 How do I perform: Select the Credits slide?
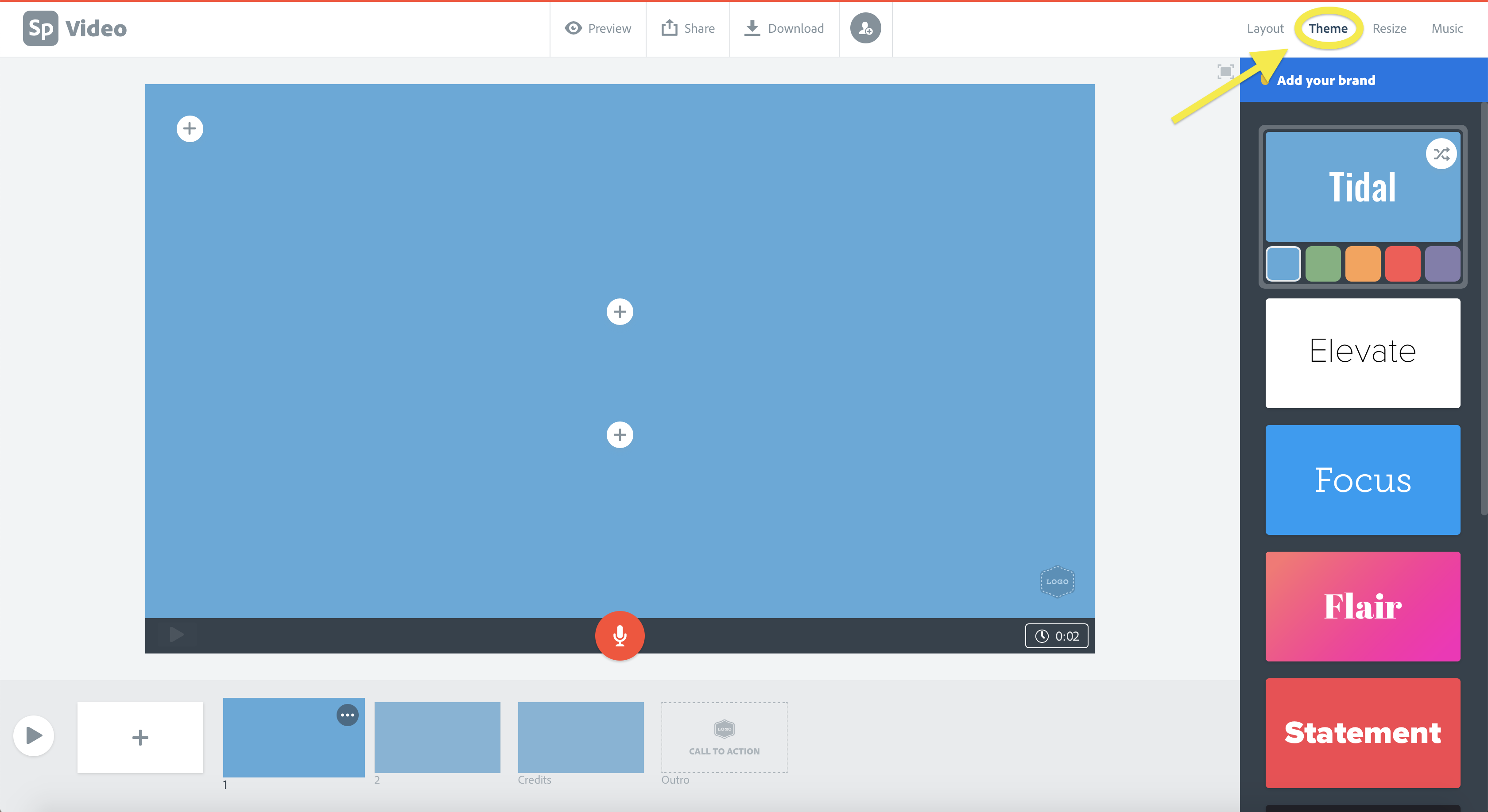point(581,738)
